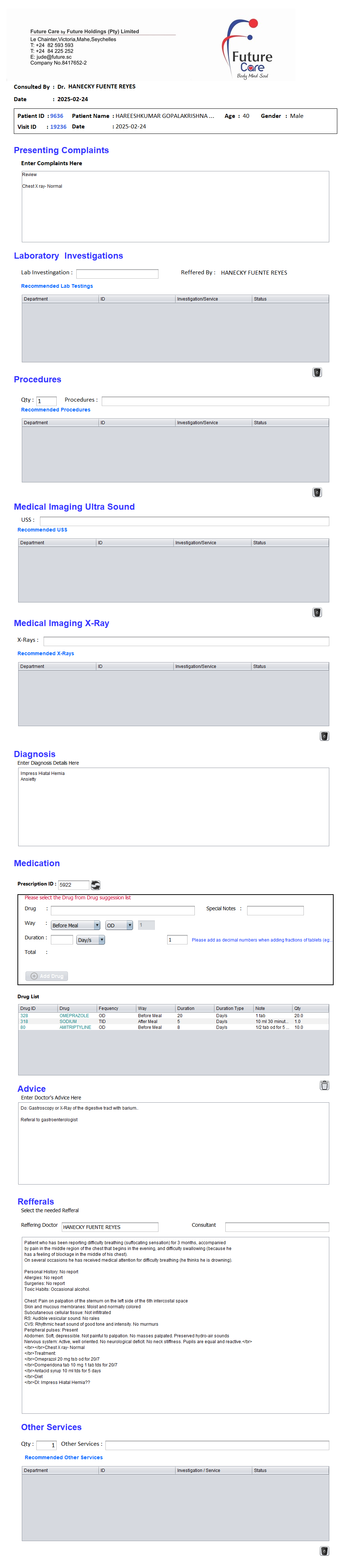Click the delete icon below Procedures table

(317, 492)
